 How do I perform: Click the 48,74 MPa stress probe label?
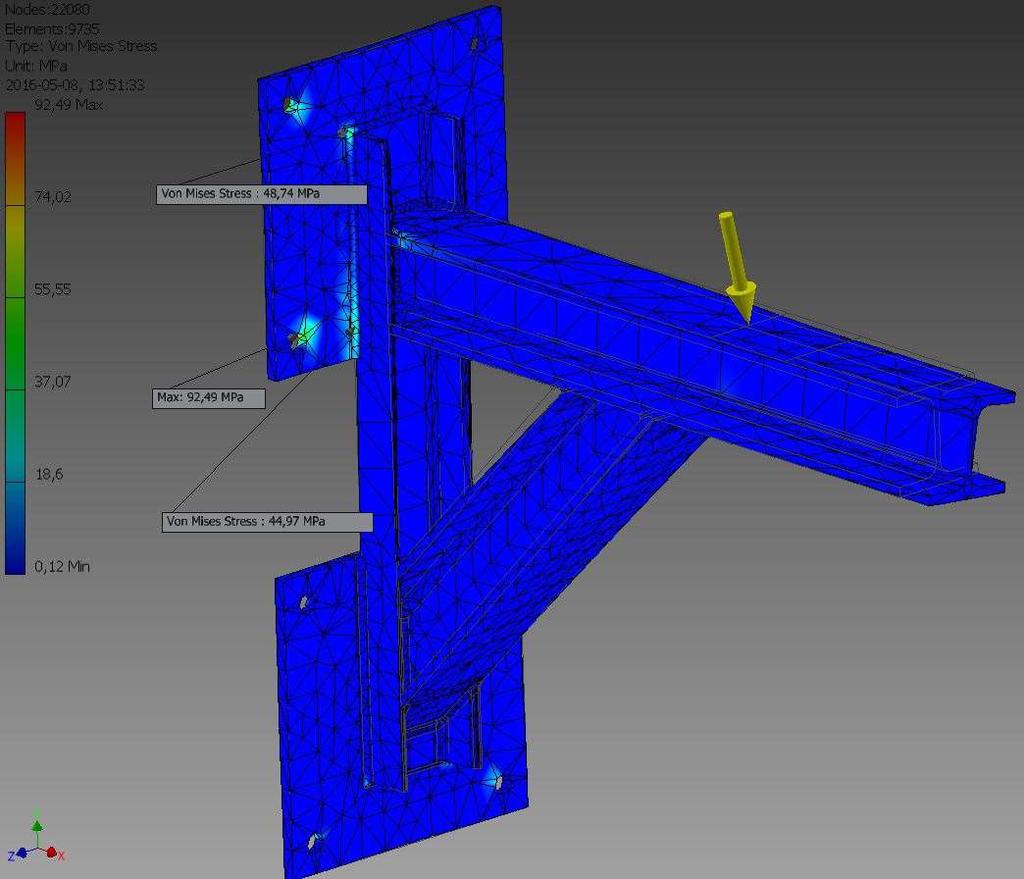(261, 194)
